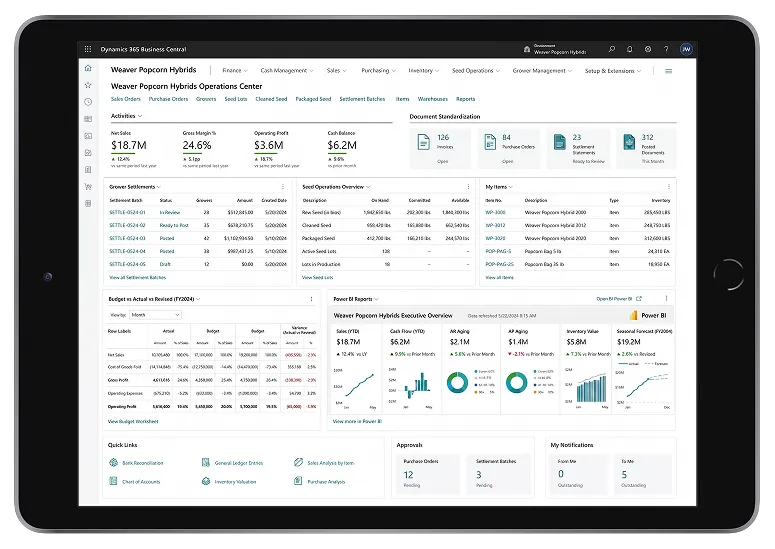Open the 23 Settlement Statements tile
This screenshot has width=775, height=549.
[x=578, y=148]
